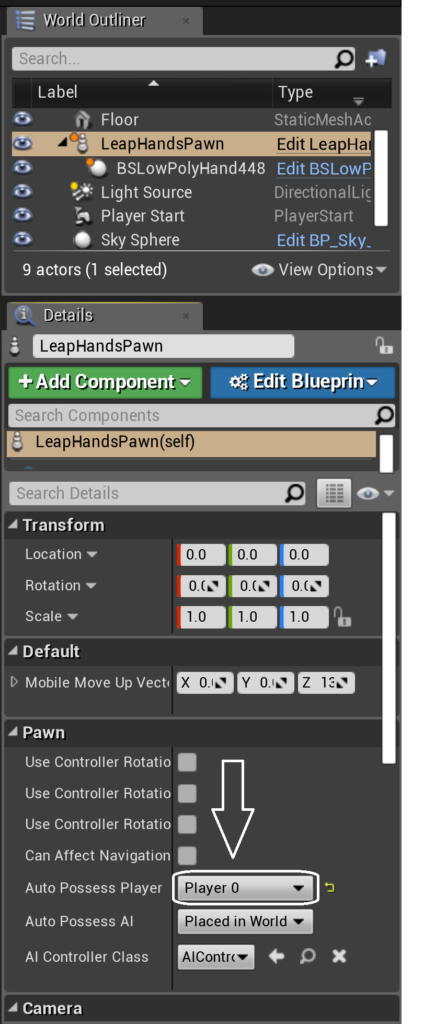435x1024 pixels.
Task: Open the Auto Possess AI dropdown
Action: (x=245, y=921)
